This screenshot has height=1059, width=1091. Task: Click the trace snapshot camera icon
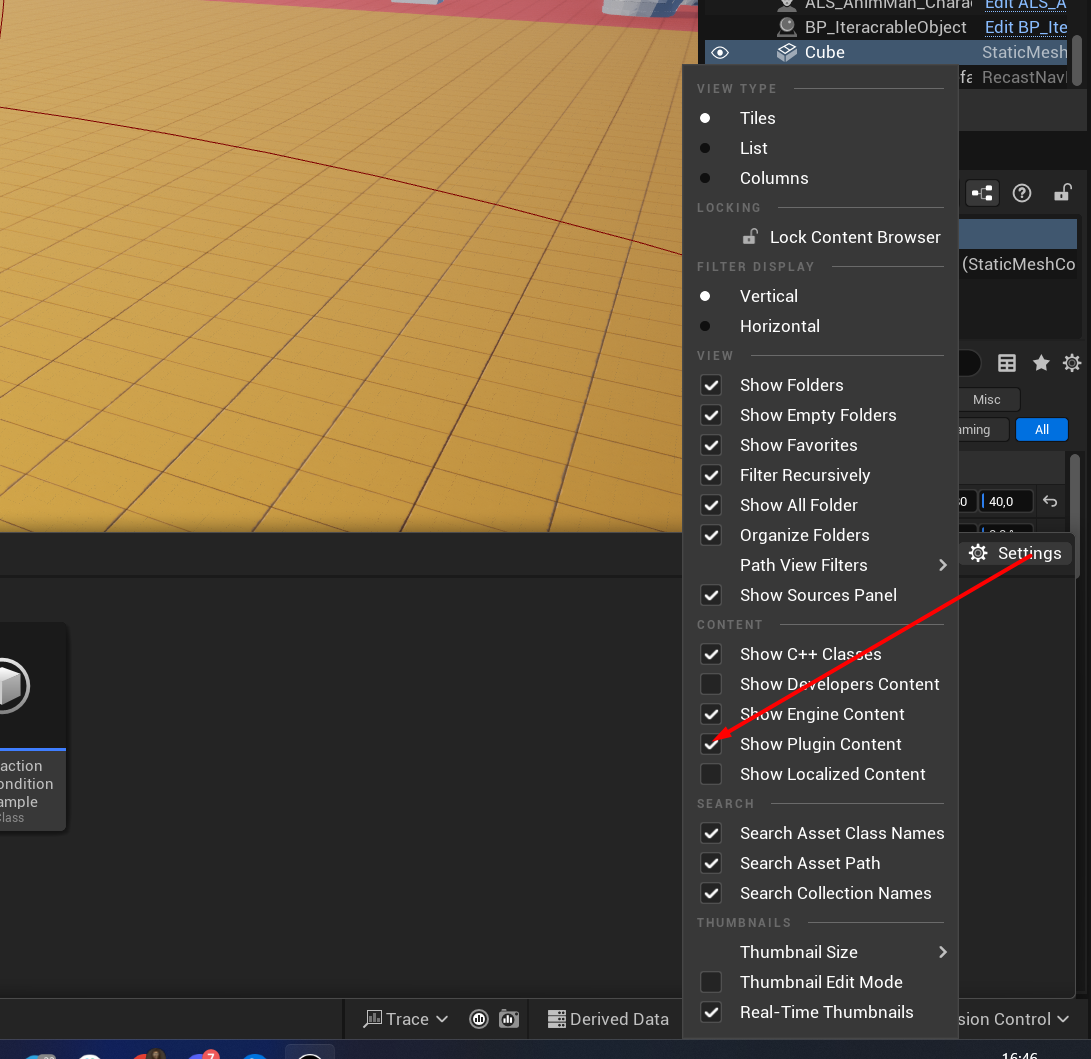[509, 1019]
